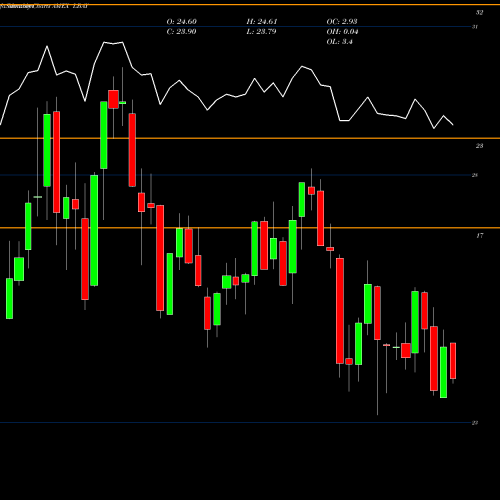
Task: Click the 31 price axis label
Action: (x=475, y=27)
